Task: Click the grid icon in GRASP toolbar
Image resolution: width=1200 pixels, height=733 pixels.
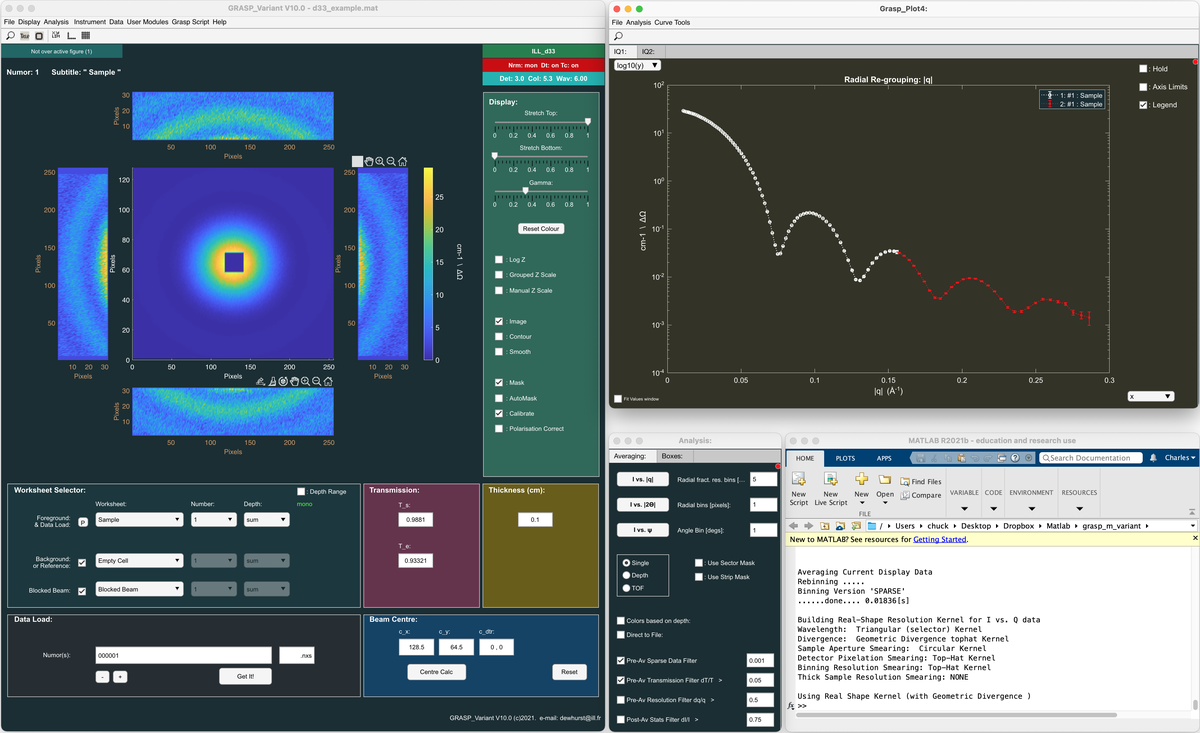Action: 87,35
